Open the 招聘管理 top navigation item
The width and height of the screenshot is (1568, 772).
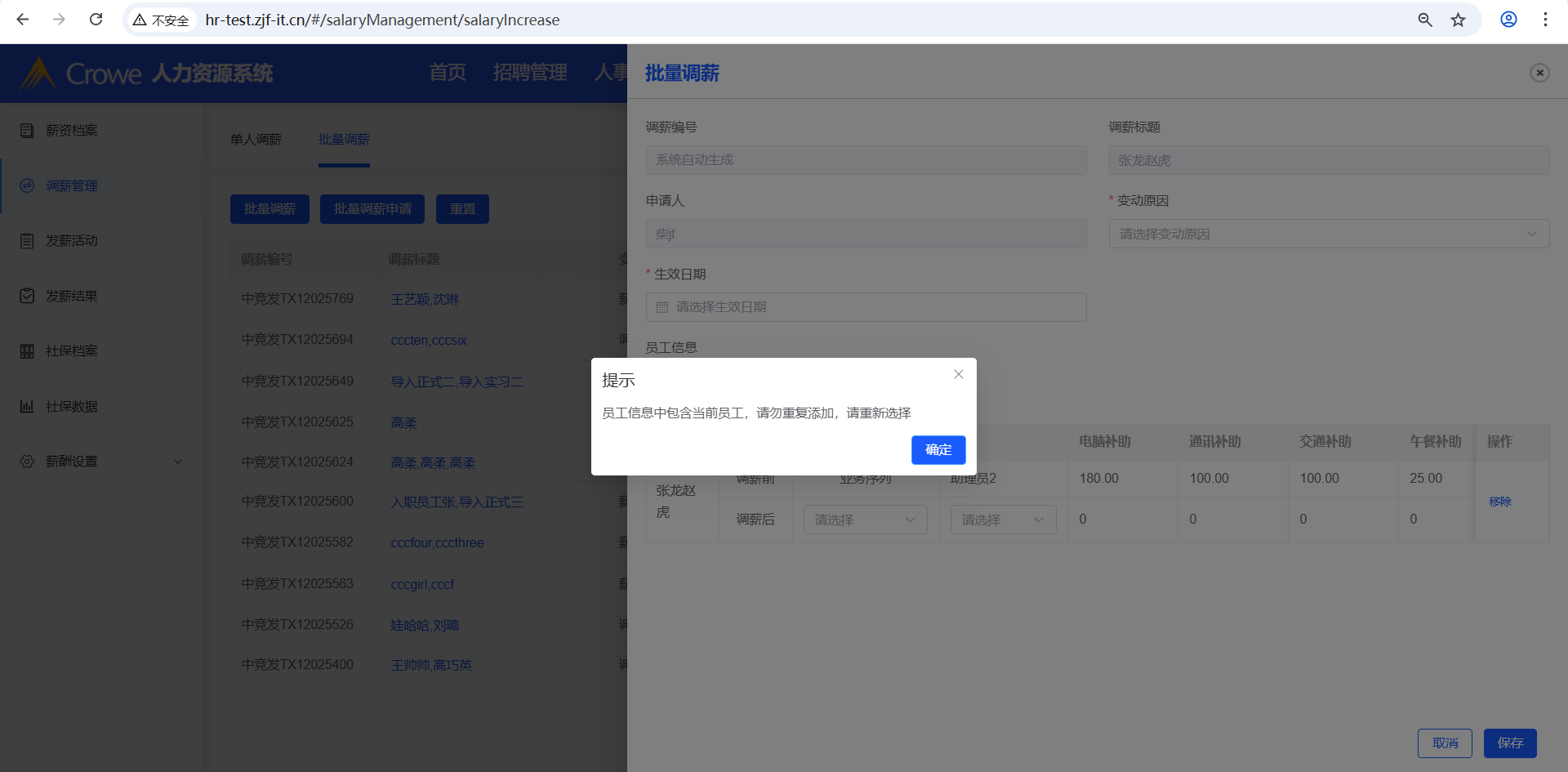pos(530,73)
